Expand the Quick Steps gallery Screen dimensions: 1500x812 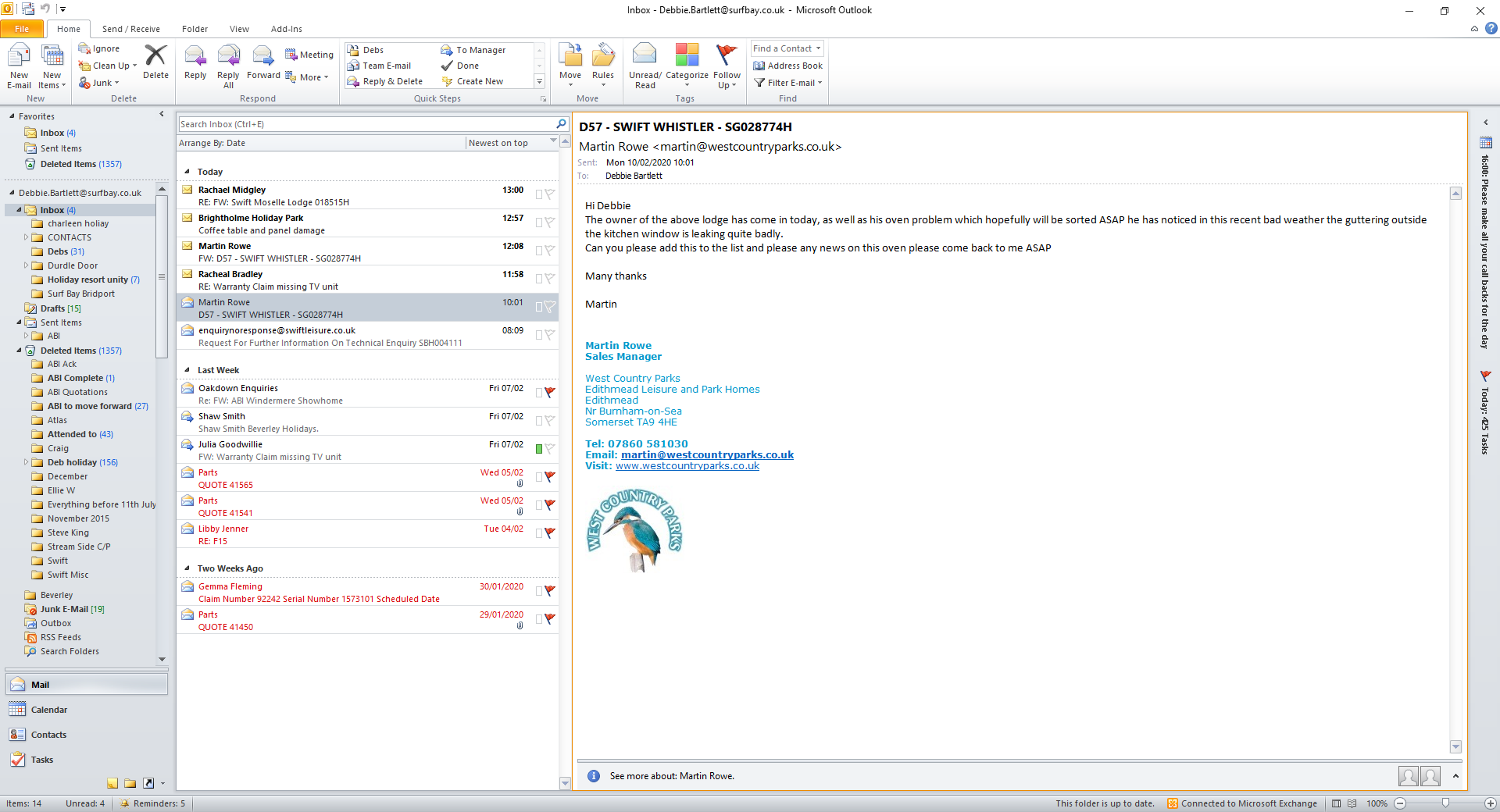tap(539, 81)
